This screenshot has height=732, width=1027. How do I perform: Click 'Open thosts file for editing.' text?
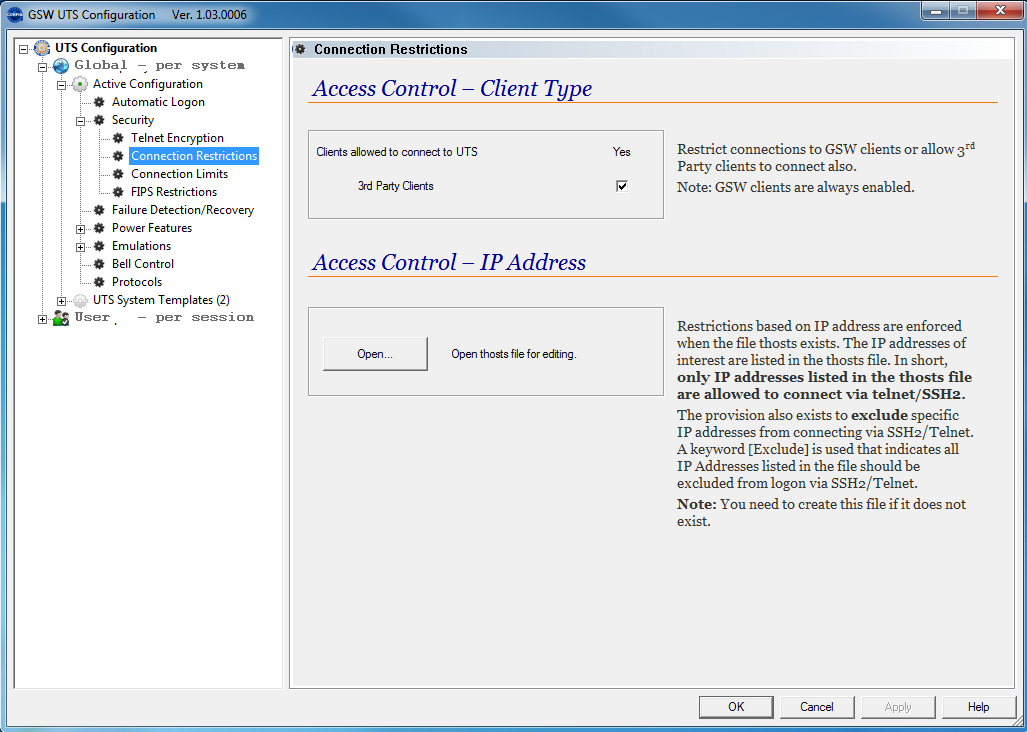point(514,354)
